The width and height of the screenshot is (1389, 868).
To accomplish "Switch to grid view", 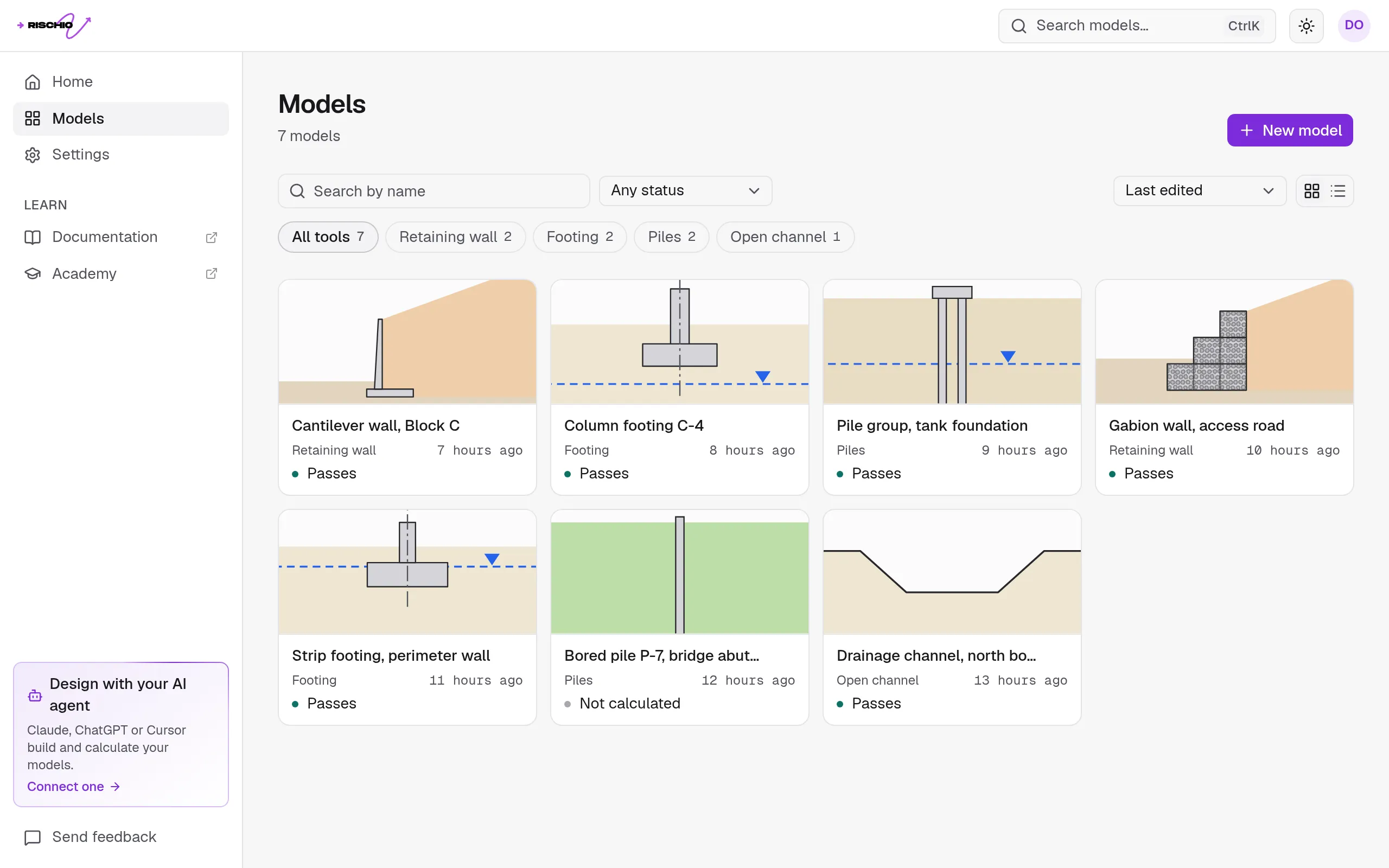I will pos(1311,191).
